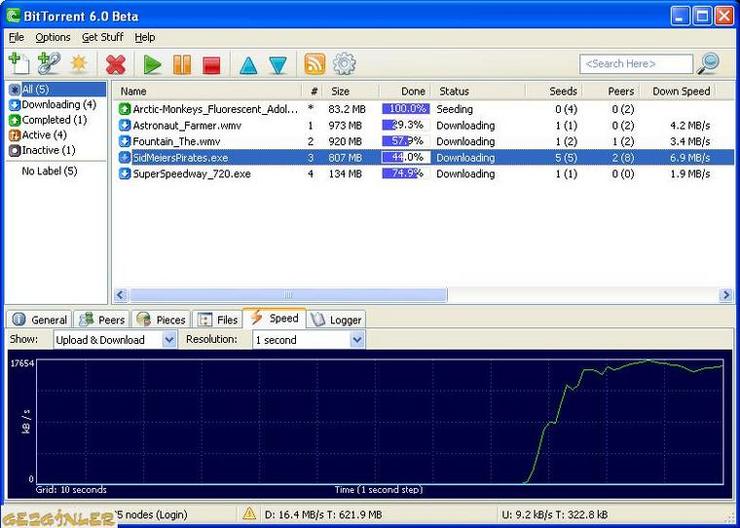Click the yellow warning status bar icon
Screen dimensions: 740x528
(x=249, y=513)
